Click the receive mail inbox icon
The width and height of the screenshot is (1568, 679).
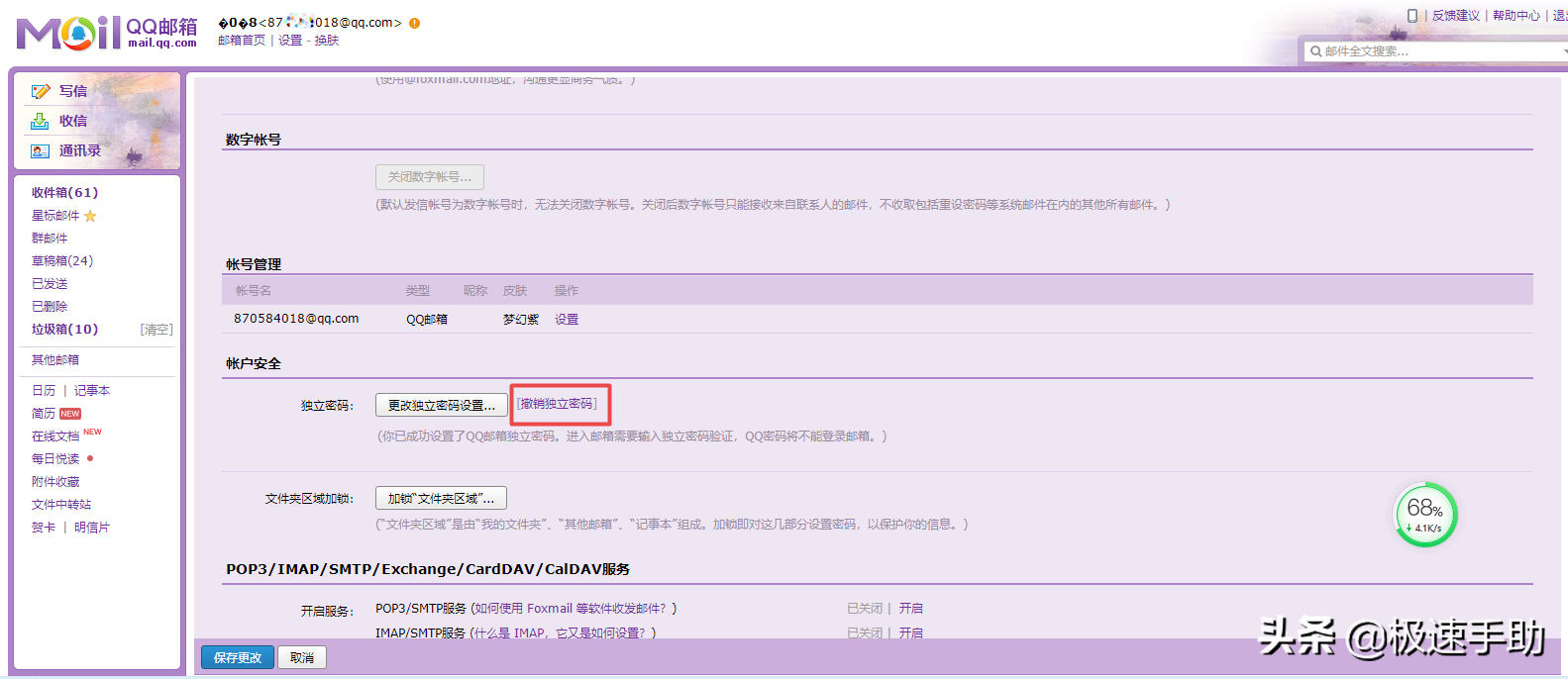pos(40,121)
